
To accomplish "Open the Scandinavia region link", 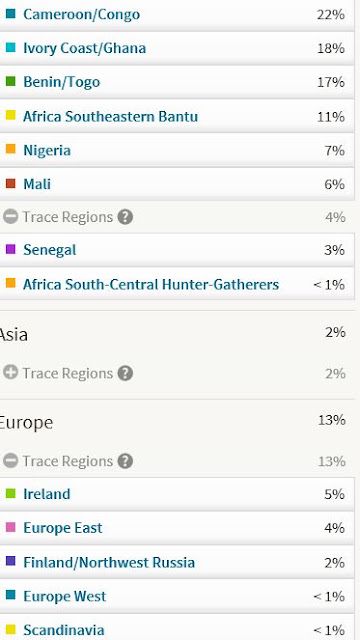I will [64, 630].
